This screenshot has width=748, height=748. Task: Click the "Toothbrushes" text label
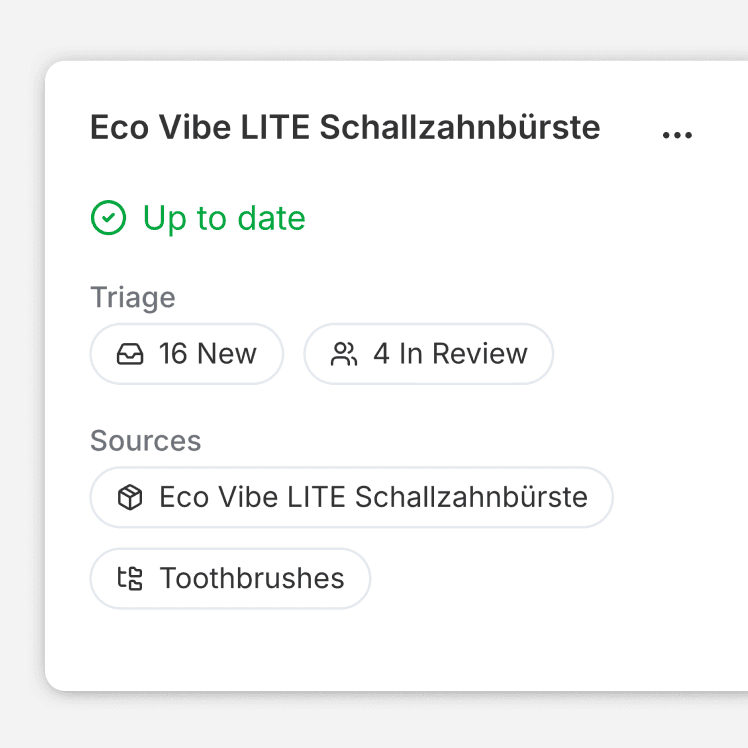click(x=252, y=578)
